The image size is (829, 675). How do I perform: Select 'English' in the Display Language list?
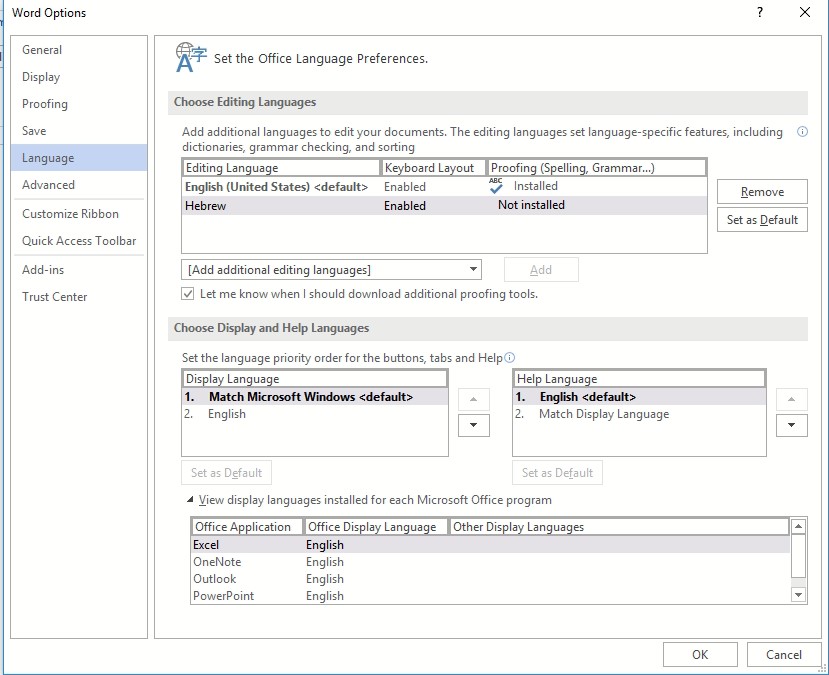tap(315, 414)
